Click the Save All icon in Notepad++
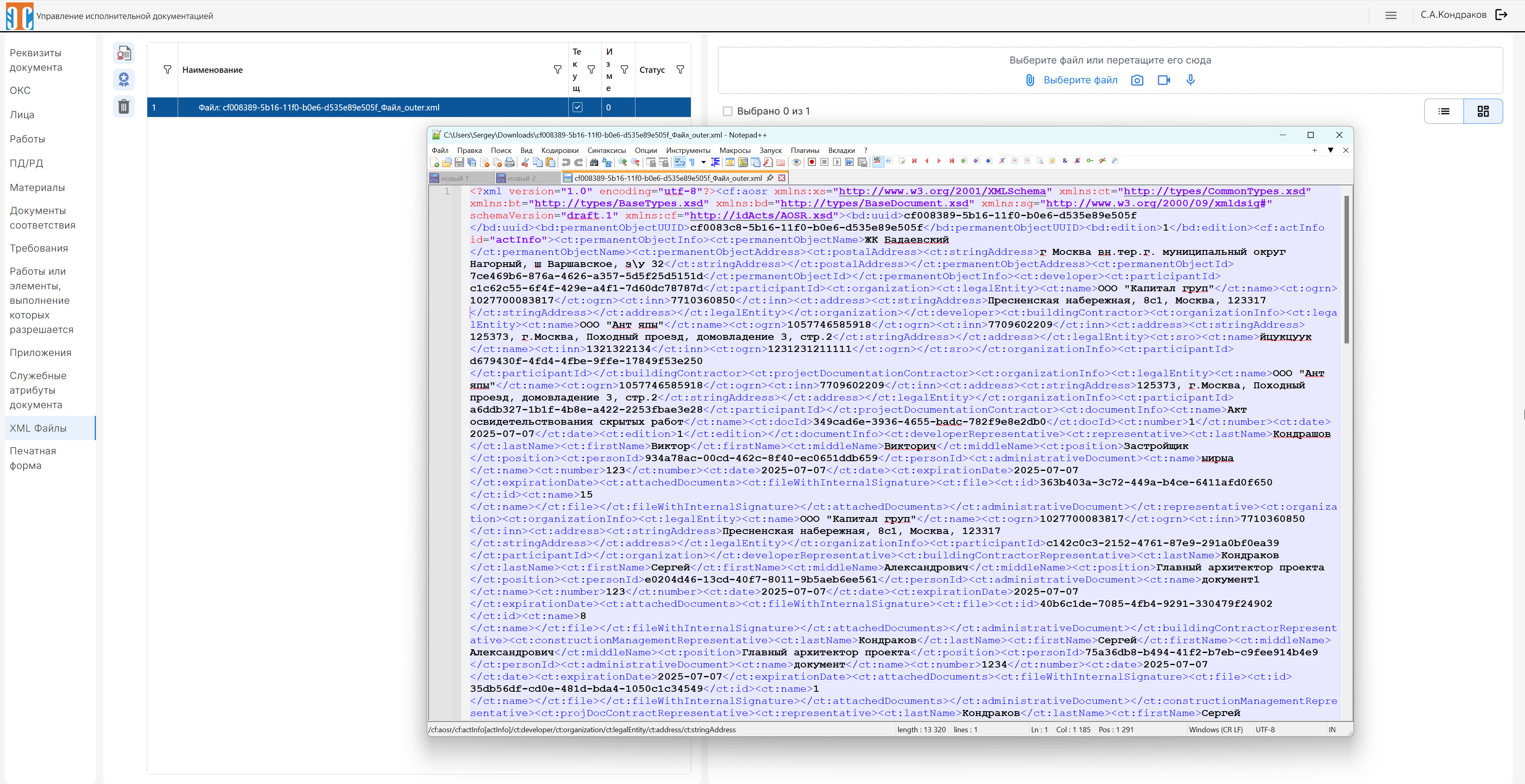 (472, 162)
